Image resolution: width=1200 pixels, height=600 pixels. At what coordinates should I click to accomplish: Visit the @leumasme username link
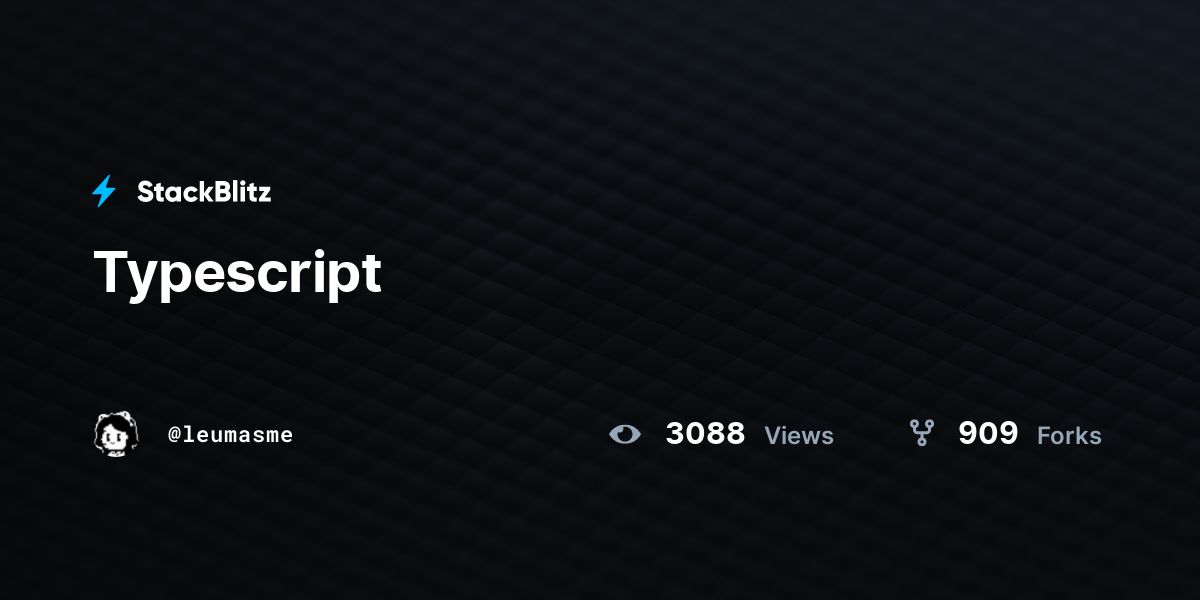[x=230, y=435]
